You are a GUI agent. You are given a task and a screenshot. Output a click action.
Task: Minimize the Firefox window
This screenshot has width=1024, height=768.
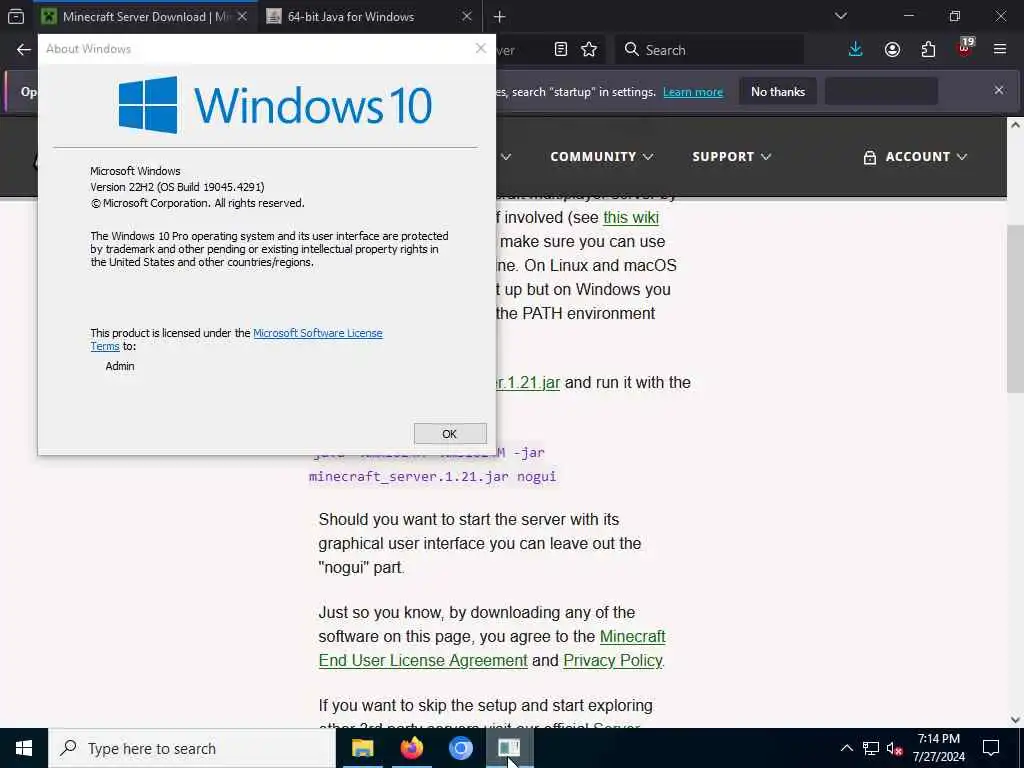[x=908, y=16]
